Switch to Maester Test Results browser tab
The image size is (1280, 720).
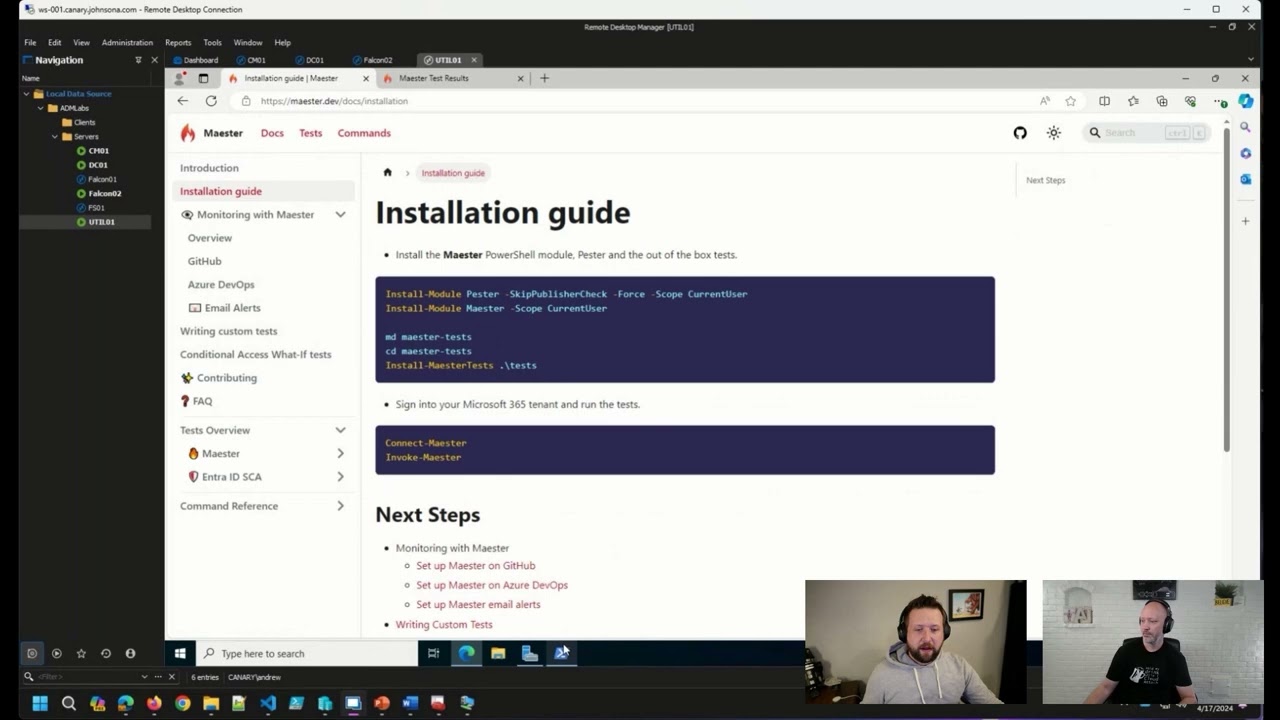click(x=454, y=78)
